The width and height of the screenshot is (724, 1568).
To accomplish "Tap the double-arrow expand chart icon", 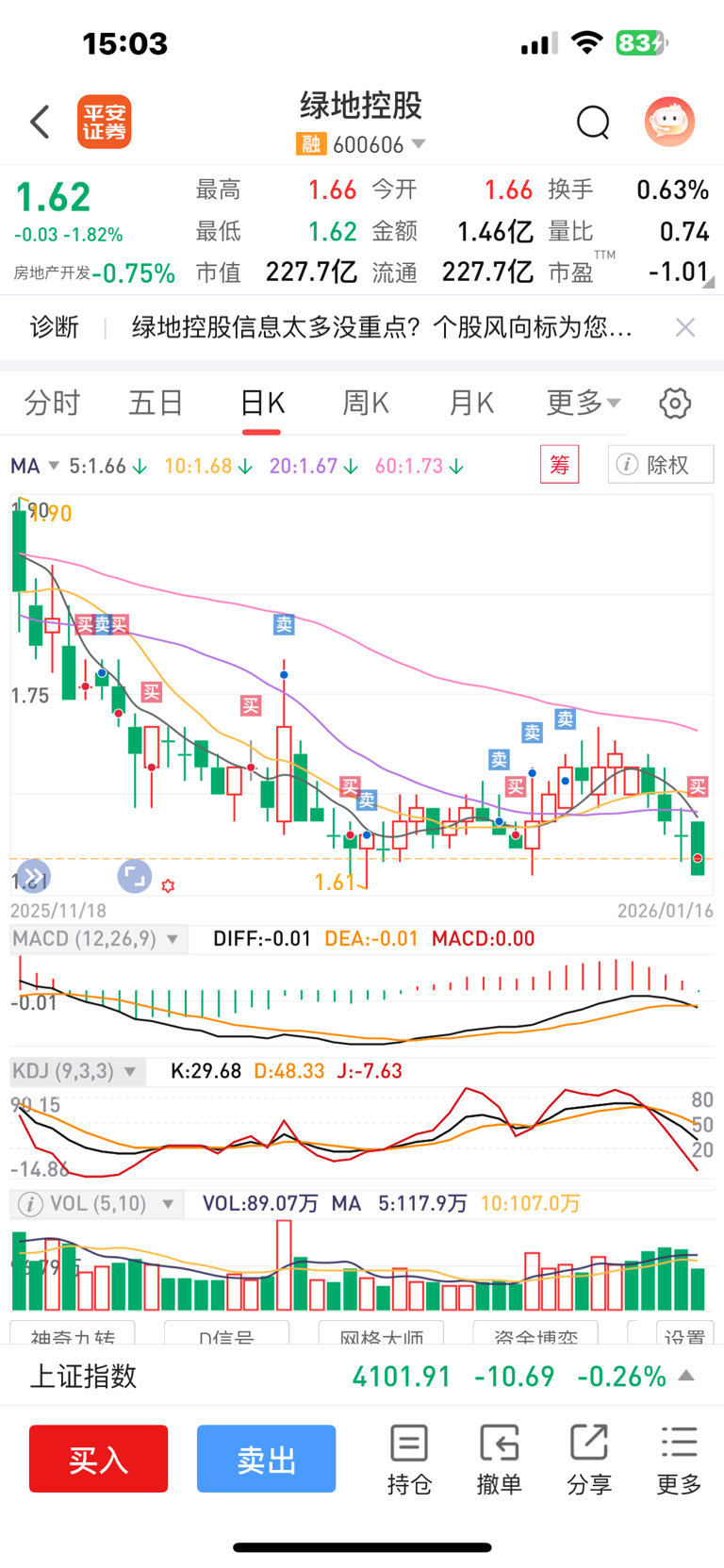I will (33, 876).
